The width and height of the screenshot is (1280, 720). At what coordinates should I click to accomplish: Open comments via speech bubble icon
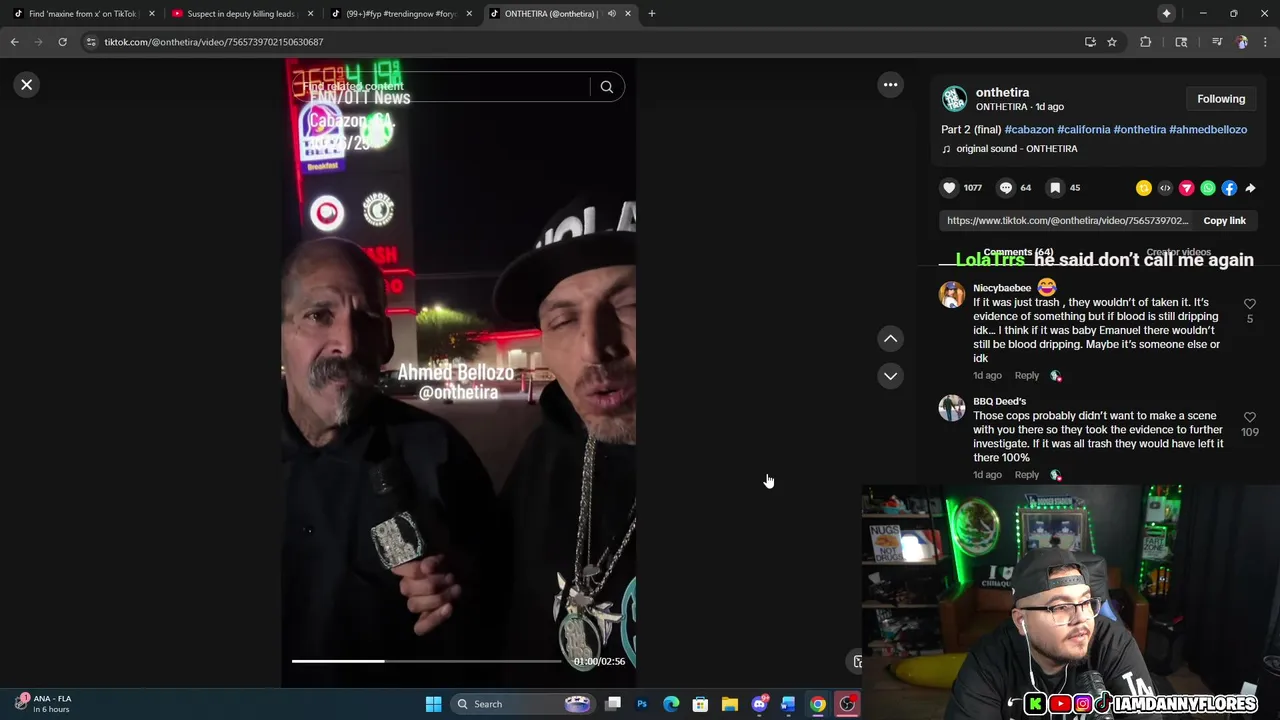1006,188
